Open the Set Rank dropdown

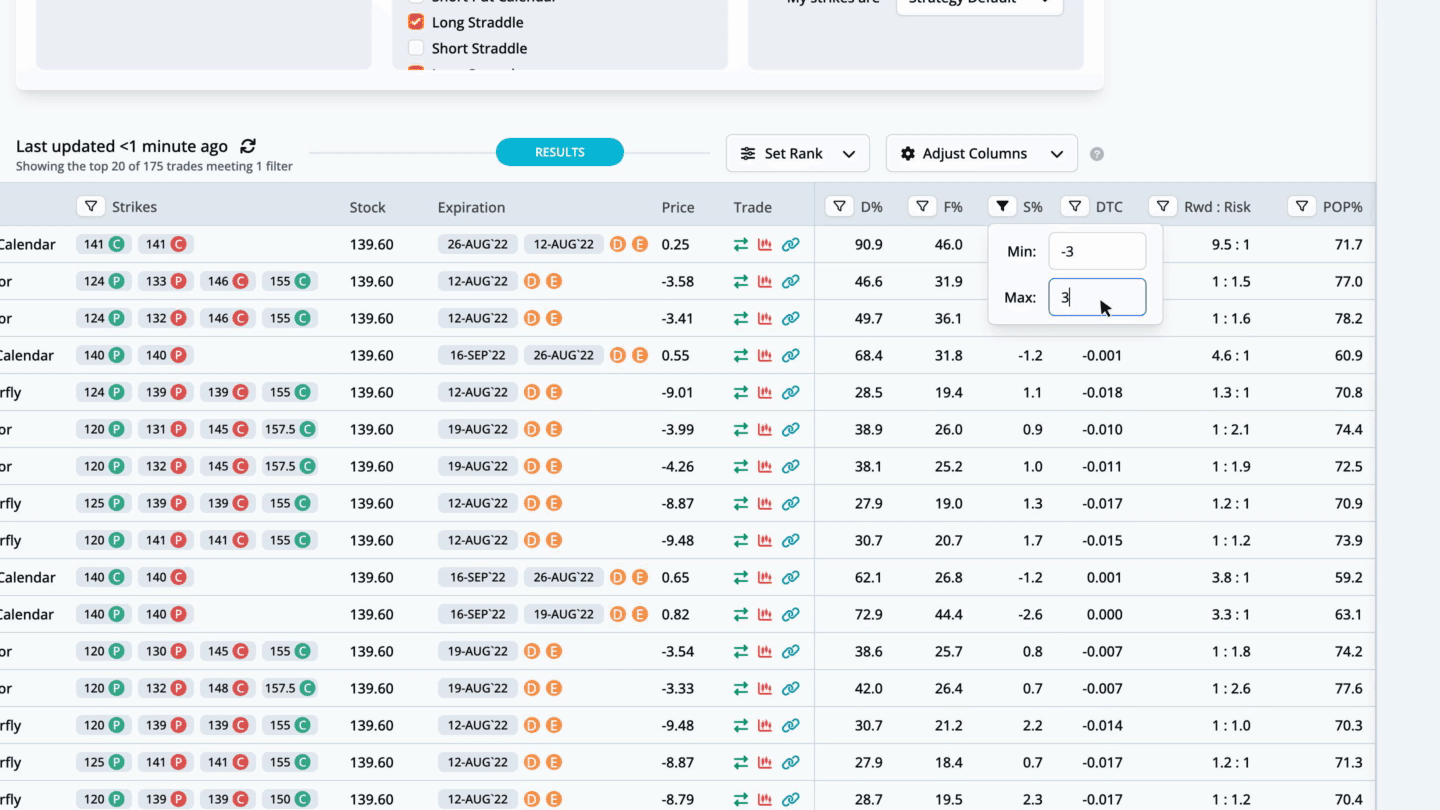pos(798,153)
